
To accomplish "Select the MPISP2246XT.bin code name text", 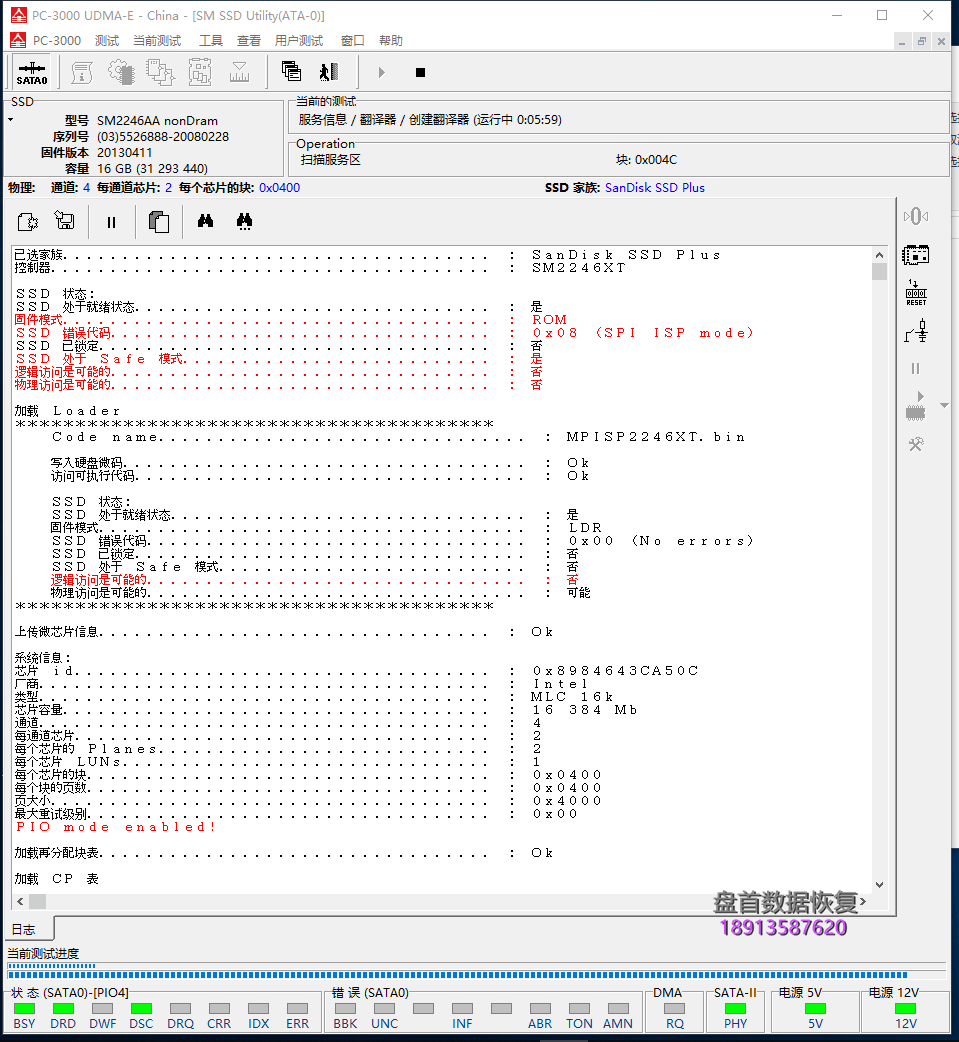I will coord(655,437).
